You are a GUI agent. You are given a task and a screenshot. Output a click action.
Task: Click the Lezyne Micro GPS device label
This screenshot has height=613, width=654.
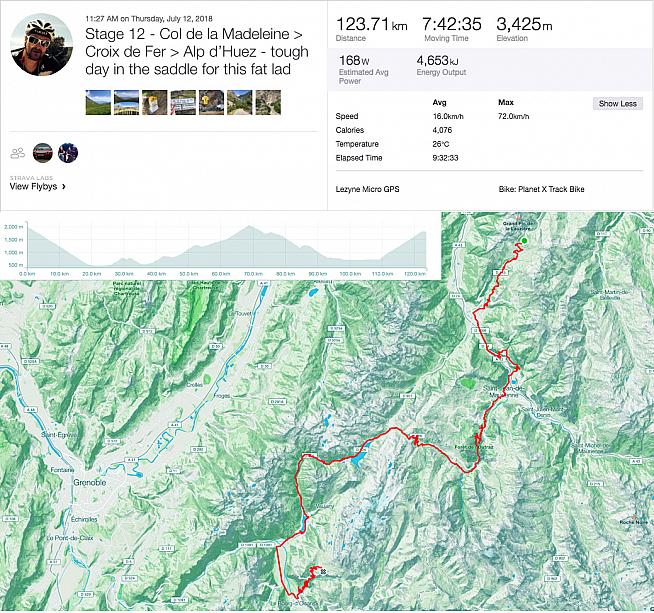pyautogui.click(x=377, y=188)
